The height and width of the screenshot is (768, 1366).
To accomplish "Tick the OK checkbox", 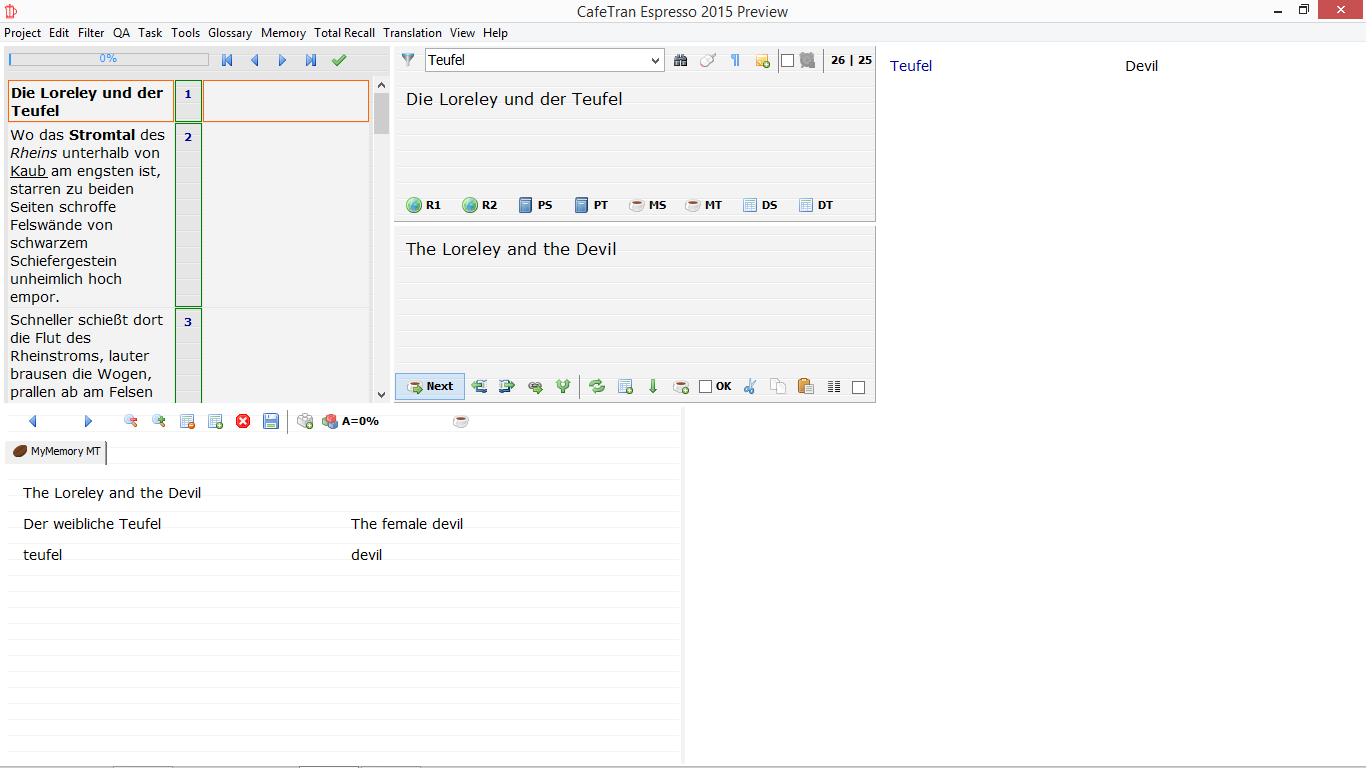I will pyautogui.click(x=706, y=387).
